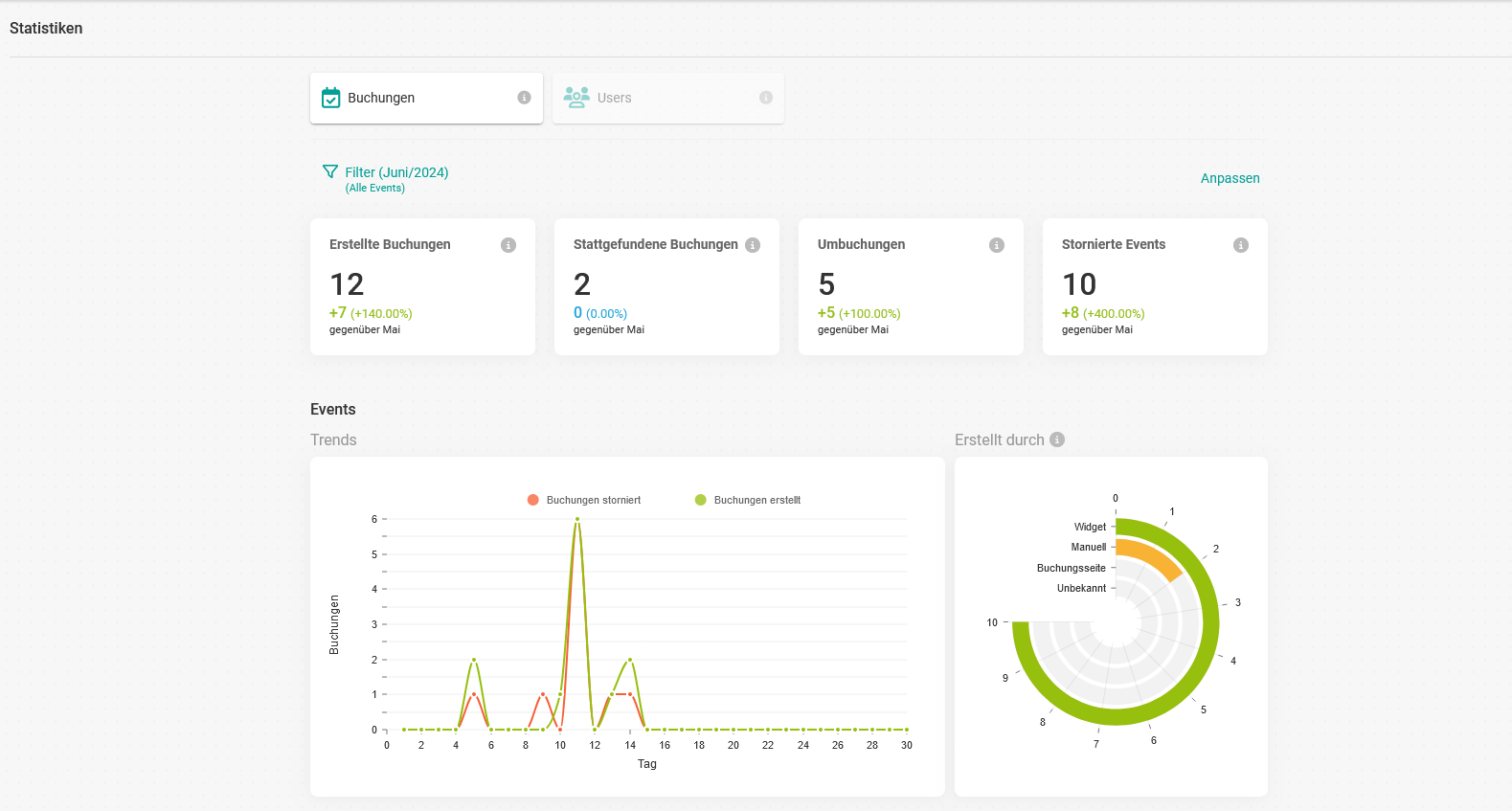Image resolution: width=1512 pixels, height=811 pixels.
Task: Show info for Buchungen tab
Action: (524, 98)
